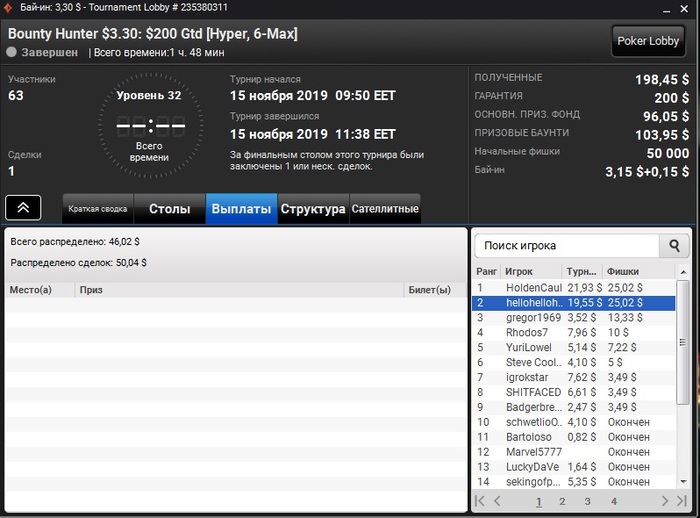Select highlighted player hellohelloh..

click(574, 303)
